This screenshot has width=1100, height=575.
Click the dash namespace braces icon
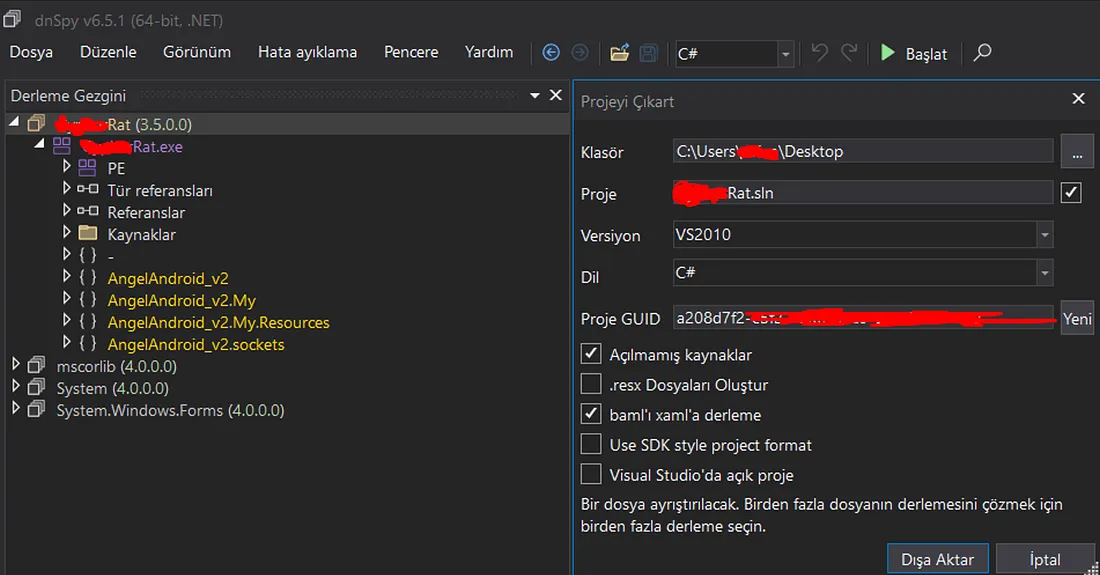point(88,255)
